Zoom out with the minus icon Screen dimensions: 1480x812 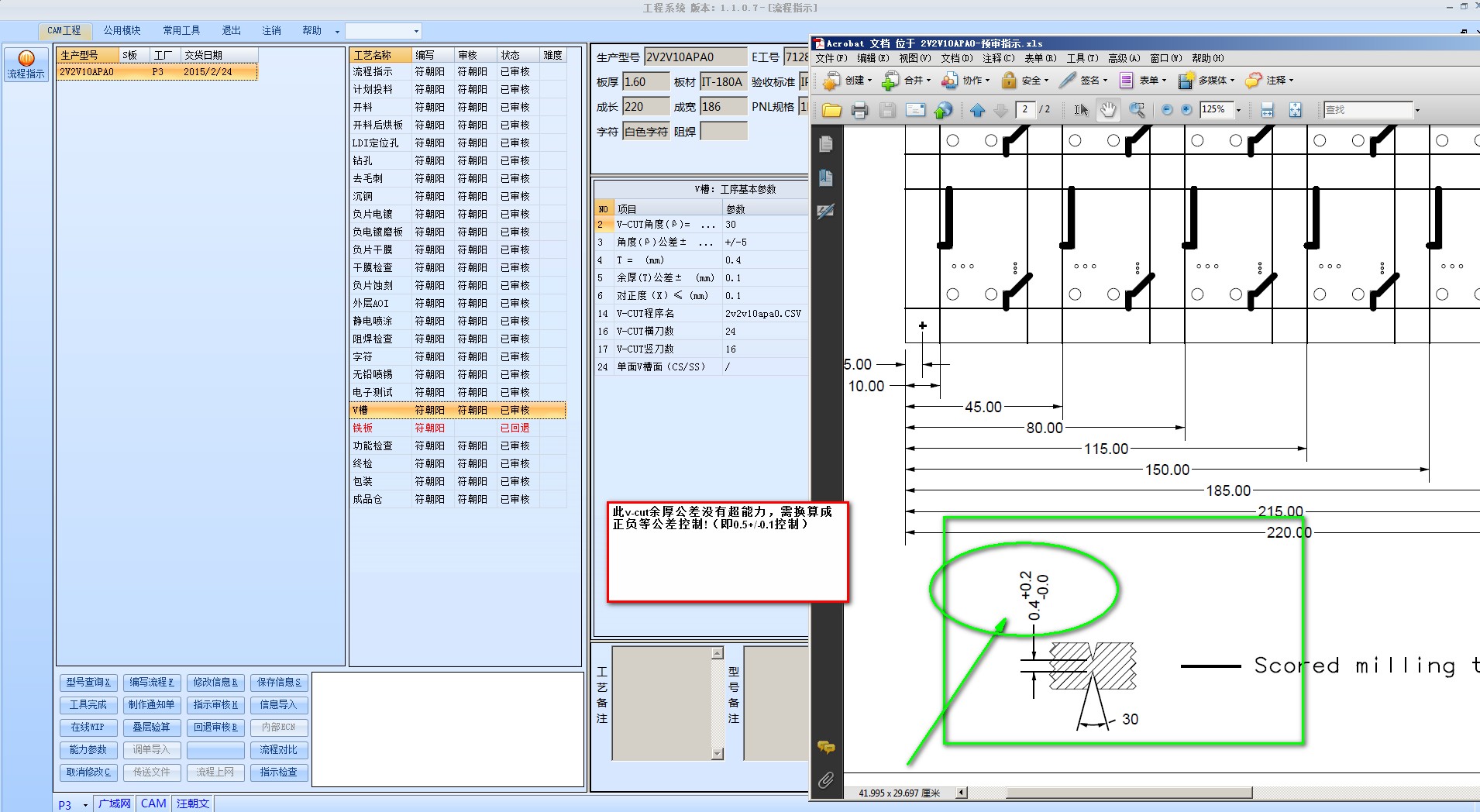(x=1167, y=110)
